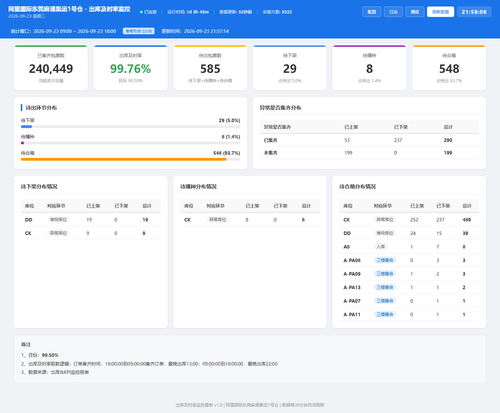The image size is (500, 413).
Task: Click the DO row in 待合箱 table
Action: click(x=409, y=233)
